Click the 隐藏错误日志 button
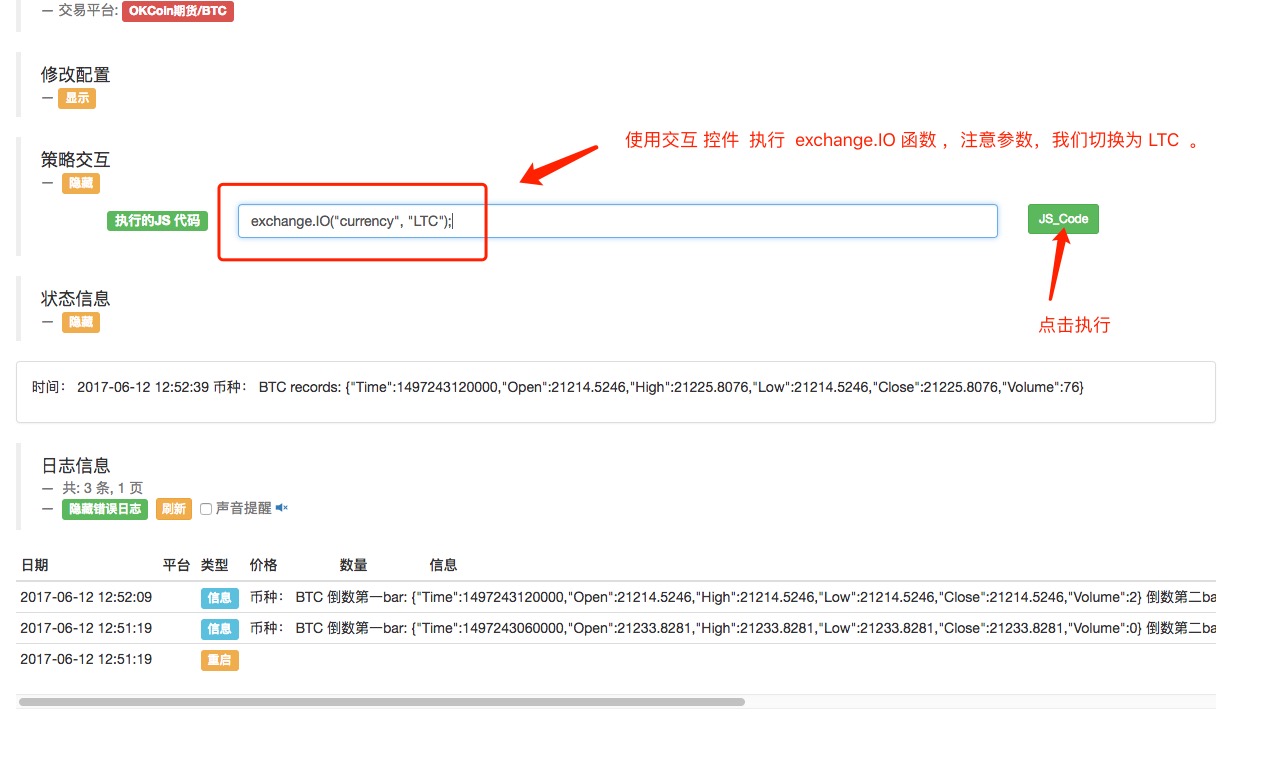This screenshot has width=1280, height=781. tap(105, 509)
